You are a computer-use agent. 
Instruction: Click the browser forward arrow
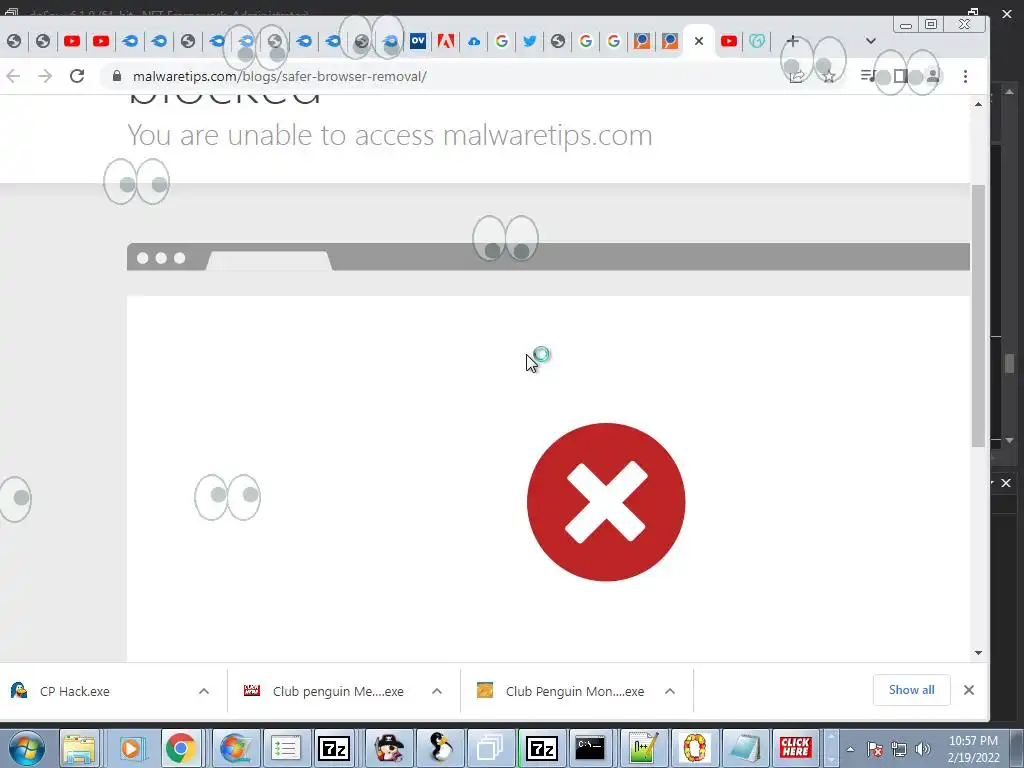tap(44, 76)
